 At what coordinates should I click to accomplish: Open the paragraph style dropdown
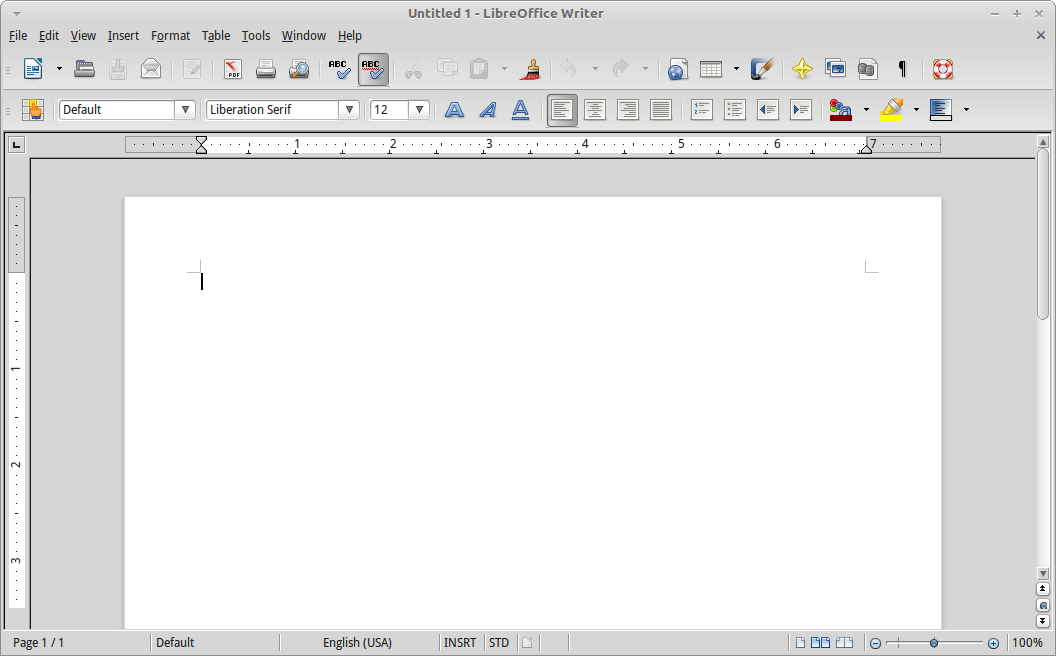click(186, 109)
